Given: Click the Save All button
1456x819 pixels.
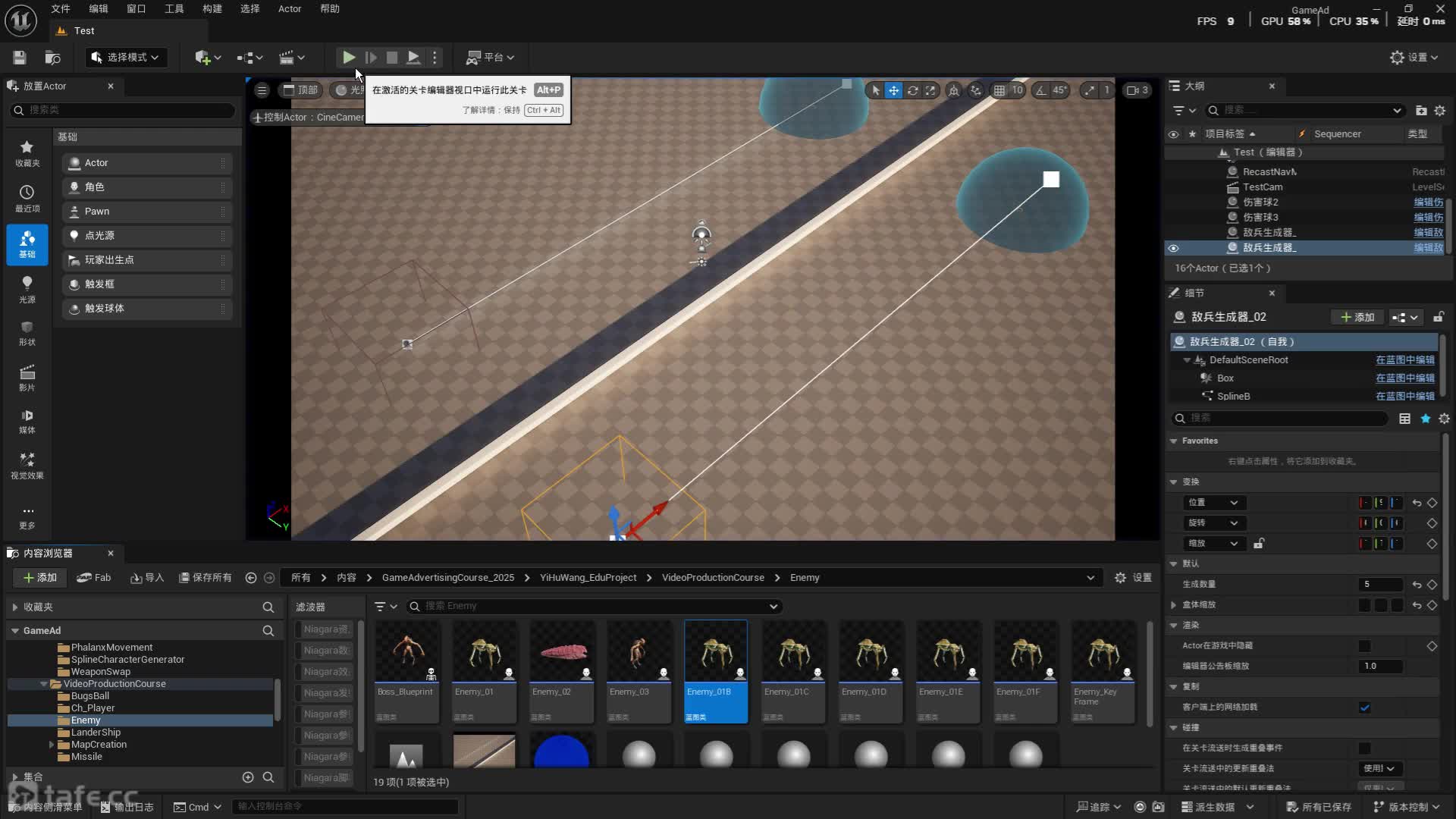Looking at the screenshot, I should click(206, 578).
